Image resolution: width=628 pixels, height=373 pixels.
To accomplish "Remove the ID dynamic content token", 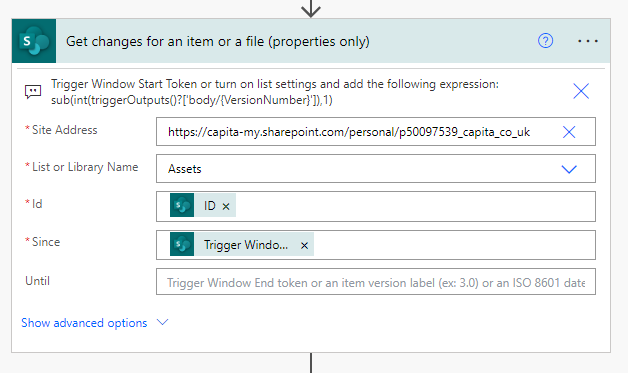I will click(x=226, y=206).
